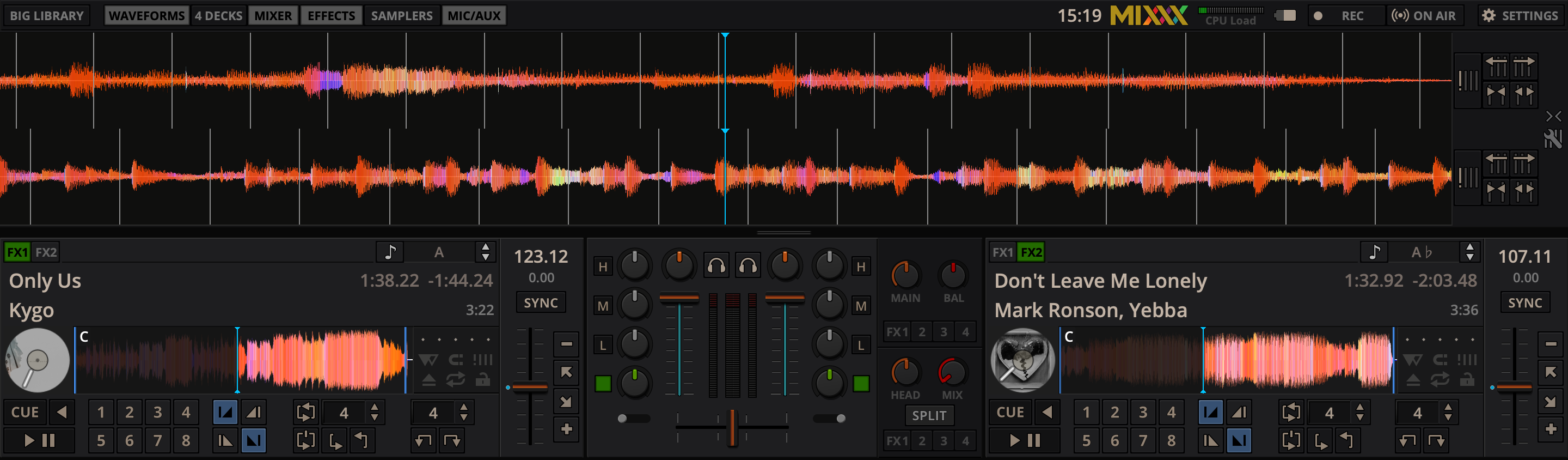Open the key stepper next to key A
This screenshot has height=460, width=1568.
(485, 252)
